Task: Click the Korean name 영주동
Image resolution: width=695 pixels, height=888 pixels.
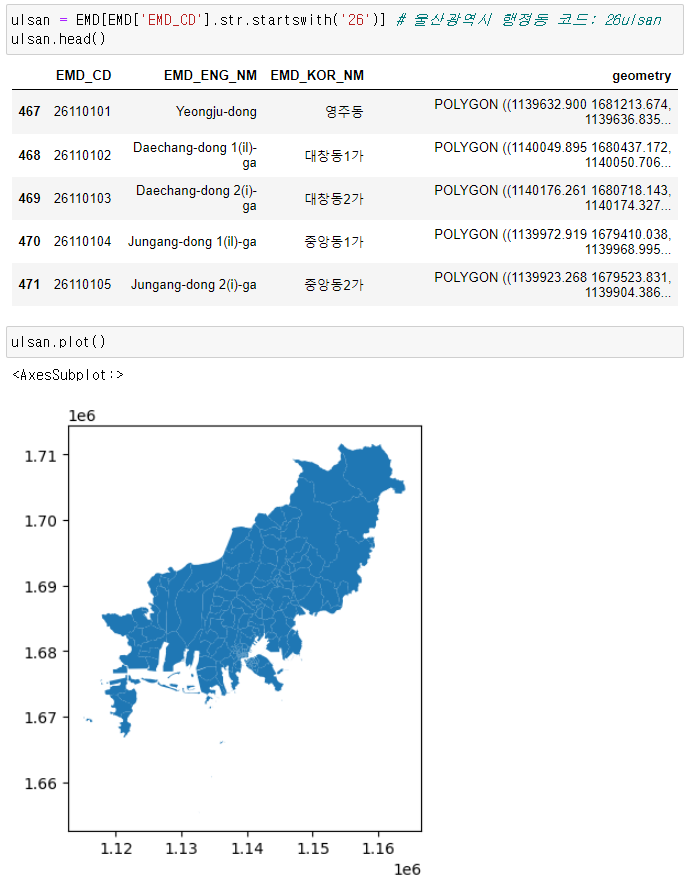Action: [x=344, y=112]
